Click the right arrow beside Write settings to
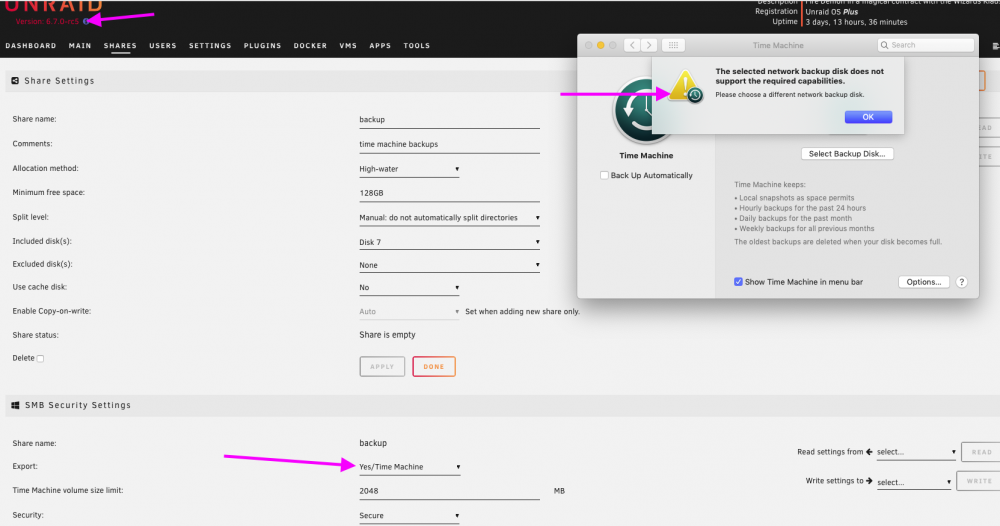The height and width of the screenshot is (526, 1000). (x=869, y=481)
